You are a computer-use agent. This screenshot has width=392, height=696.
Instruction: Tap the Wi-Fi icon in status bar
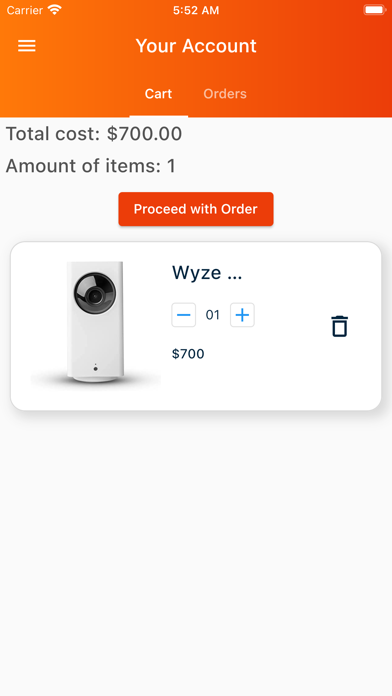pos(55,9)
